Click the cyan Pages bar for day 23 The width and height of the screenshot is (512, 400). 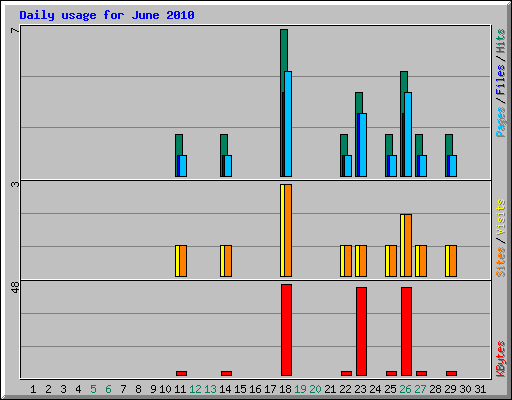point(363,145)
